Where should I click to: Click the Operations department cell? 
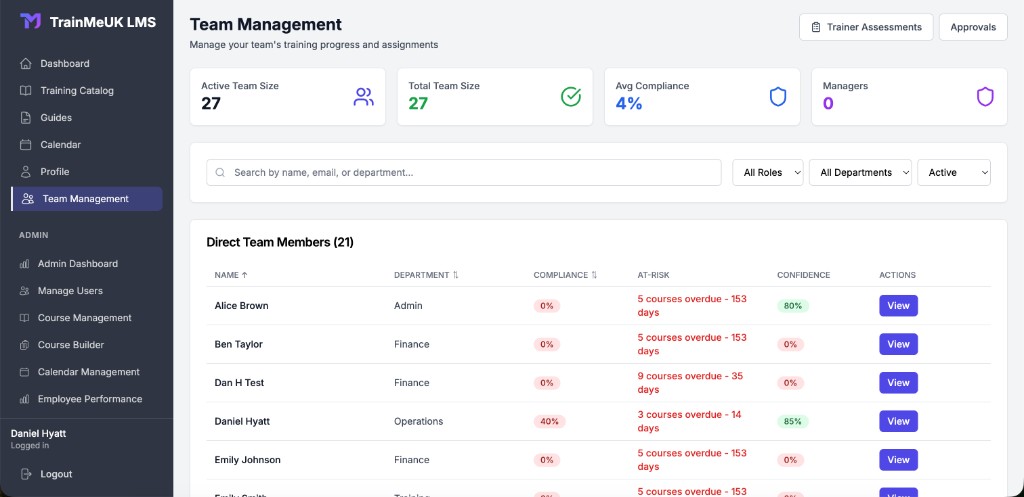click(419, 421)
